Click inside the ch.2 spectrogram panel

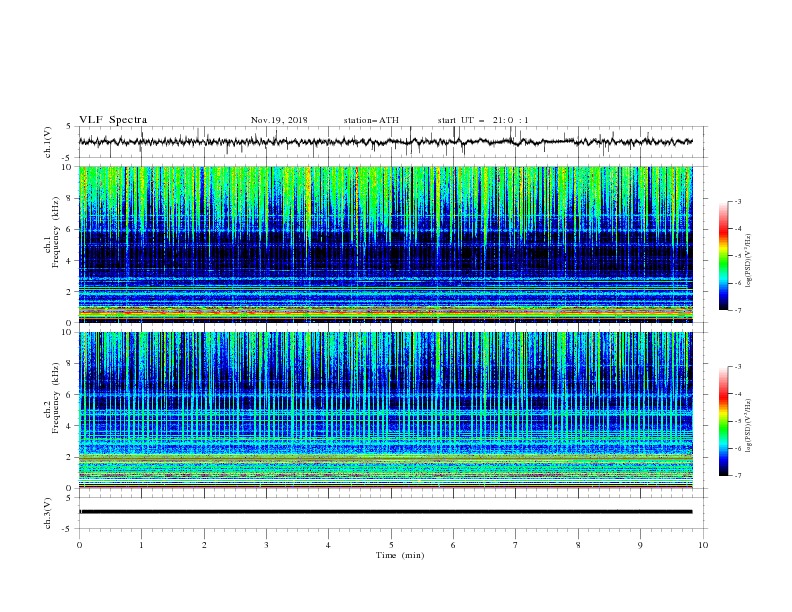pyautogui.click(x=385, y=410)
